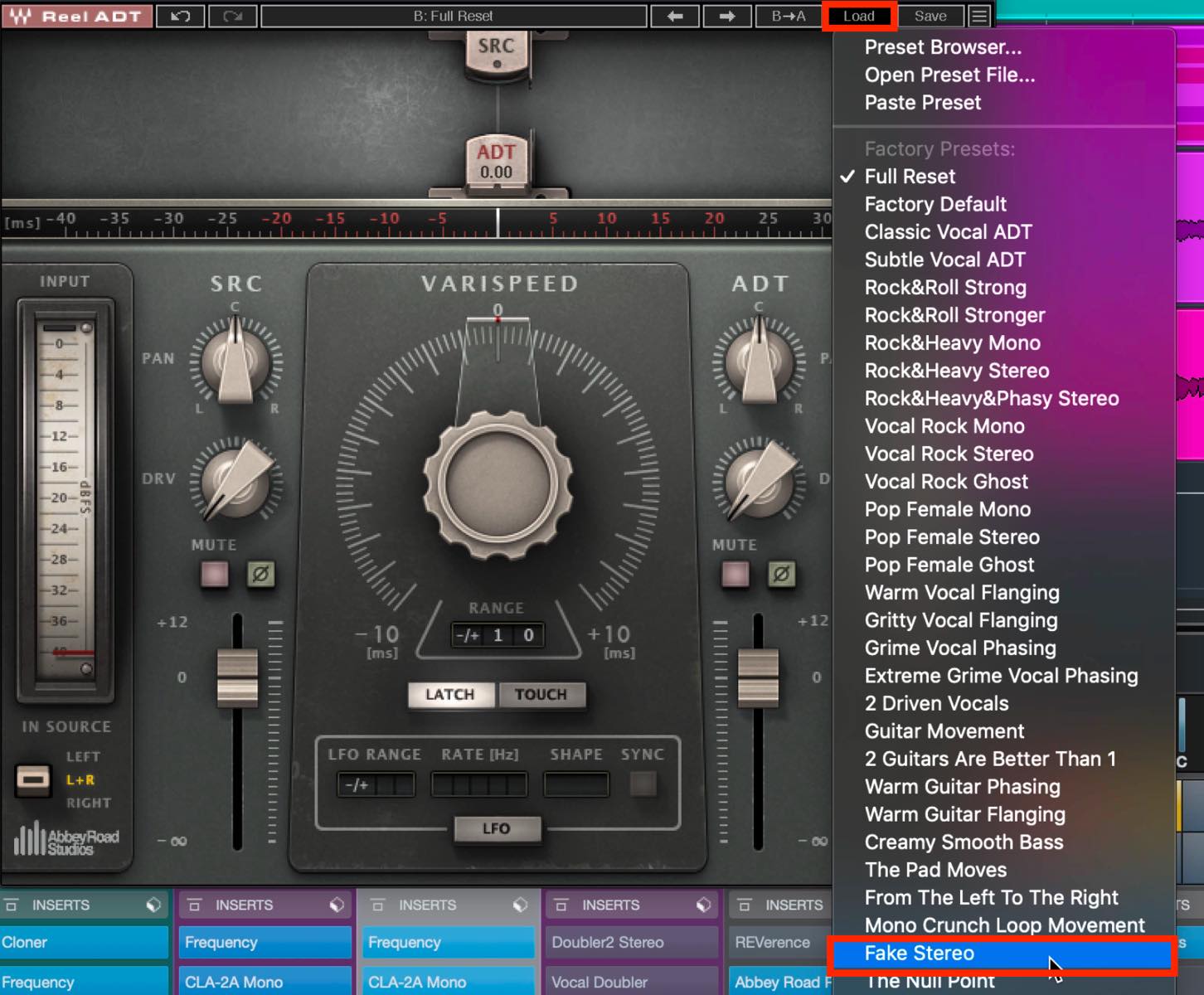Click the SRC tape head marker
Screen dimensions: 1204x995
496,55
